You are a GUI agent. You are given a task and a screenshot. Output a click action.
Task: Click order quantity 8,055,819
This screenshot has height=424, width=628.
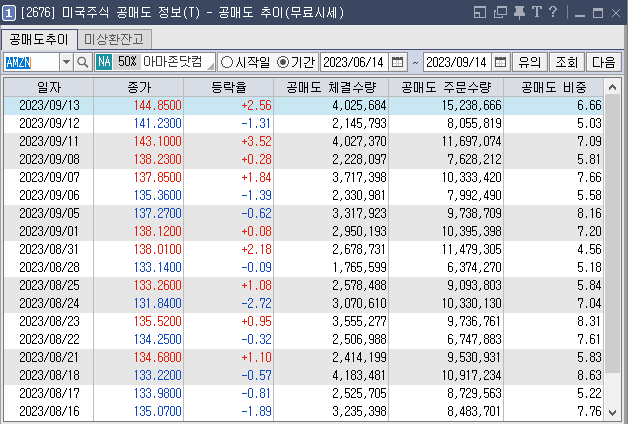tap(474, 123)
